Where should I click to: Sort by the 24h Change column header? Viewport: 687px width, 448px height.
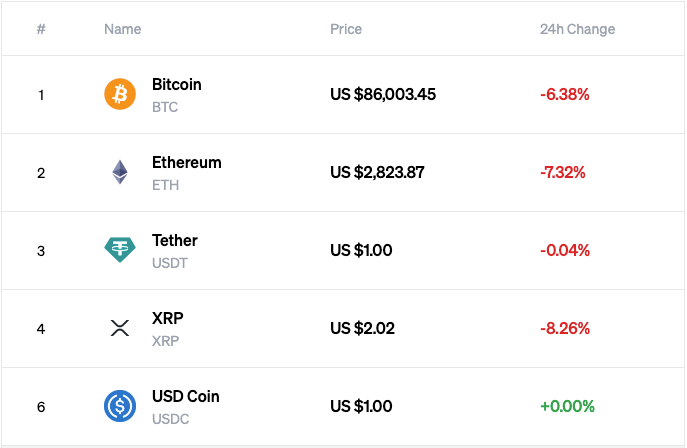point(577,29)
